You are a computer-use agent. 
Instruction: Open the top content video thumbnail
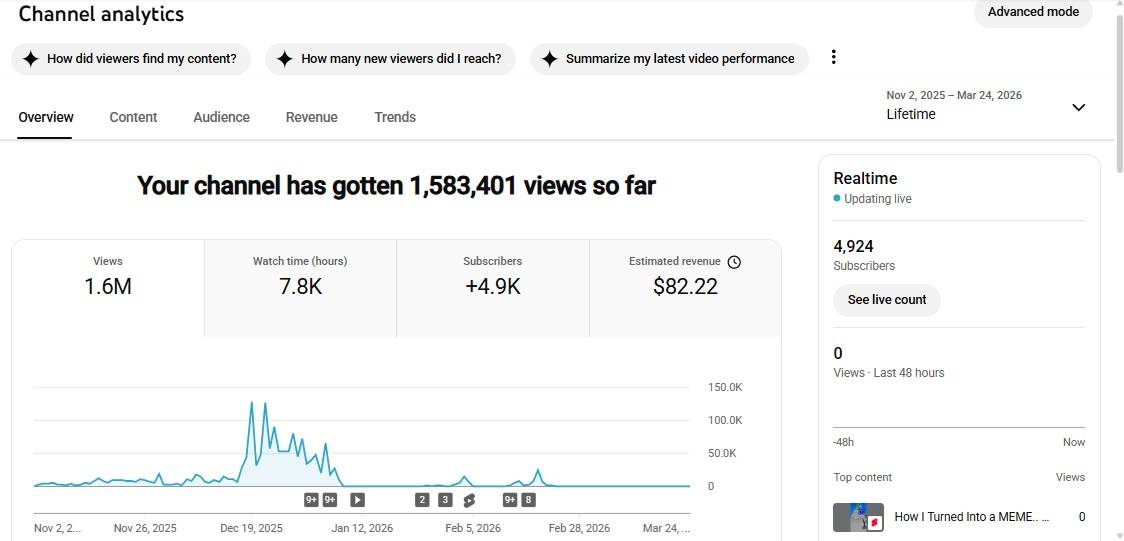click(858, 517)
